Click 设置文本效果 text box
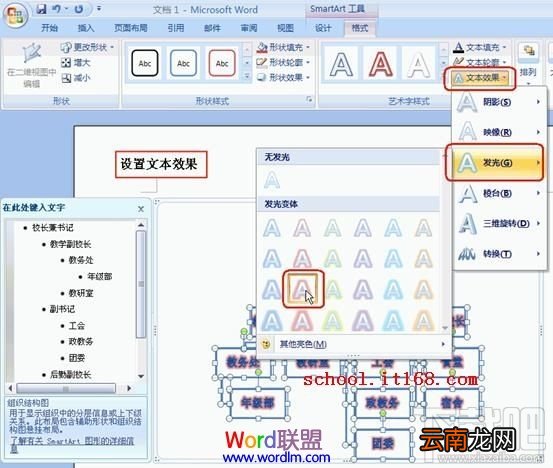 pos(161,164)
